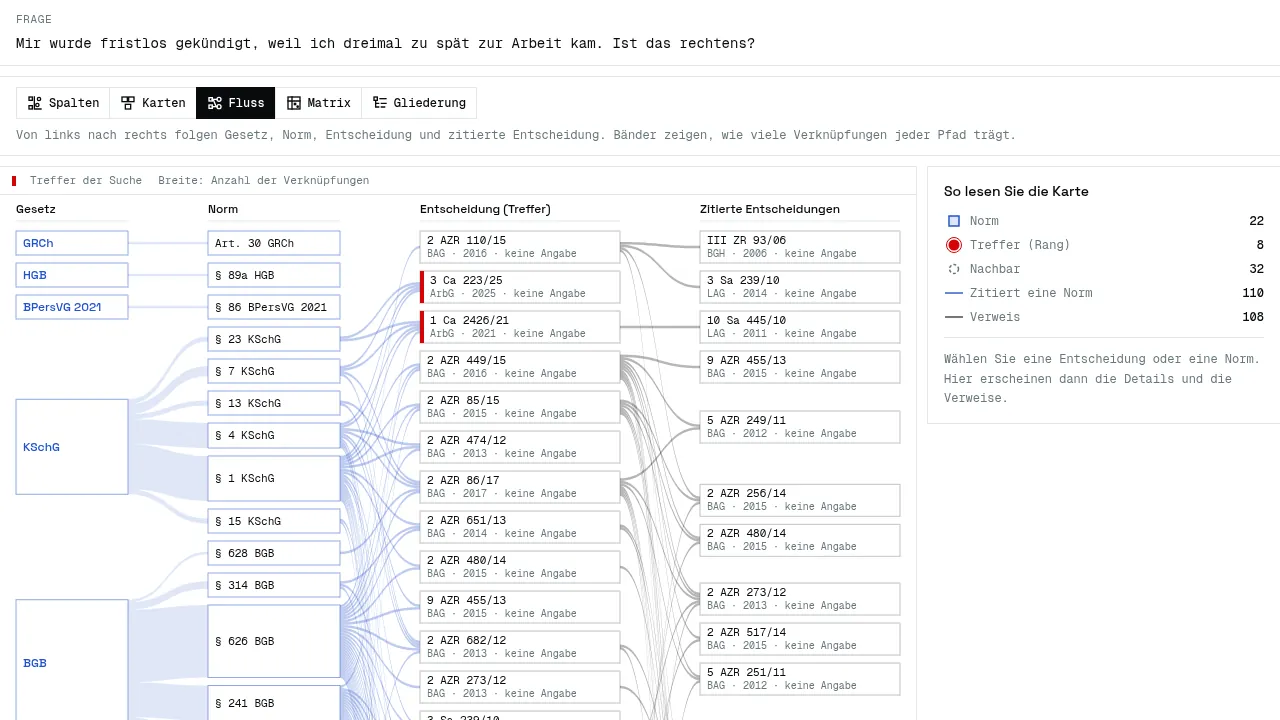Click the Gliederung outline icon
This screenshot has height=720, width=1280.
[380, 103]
